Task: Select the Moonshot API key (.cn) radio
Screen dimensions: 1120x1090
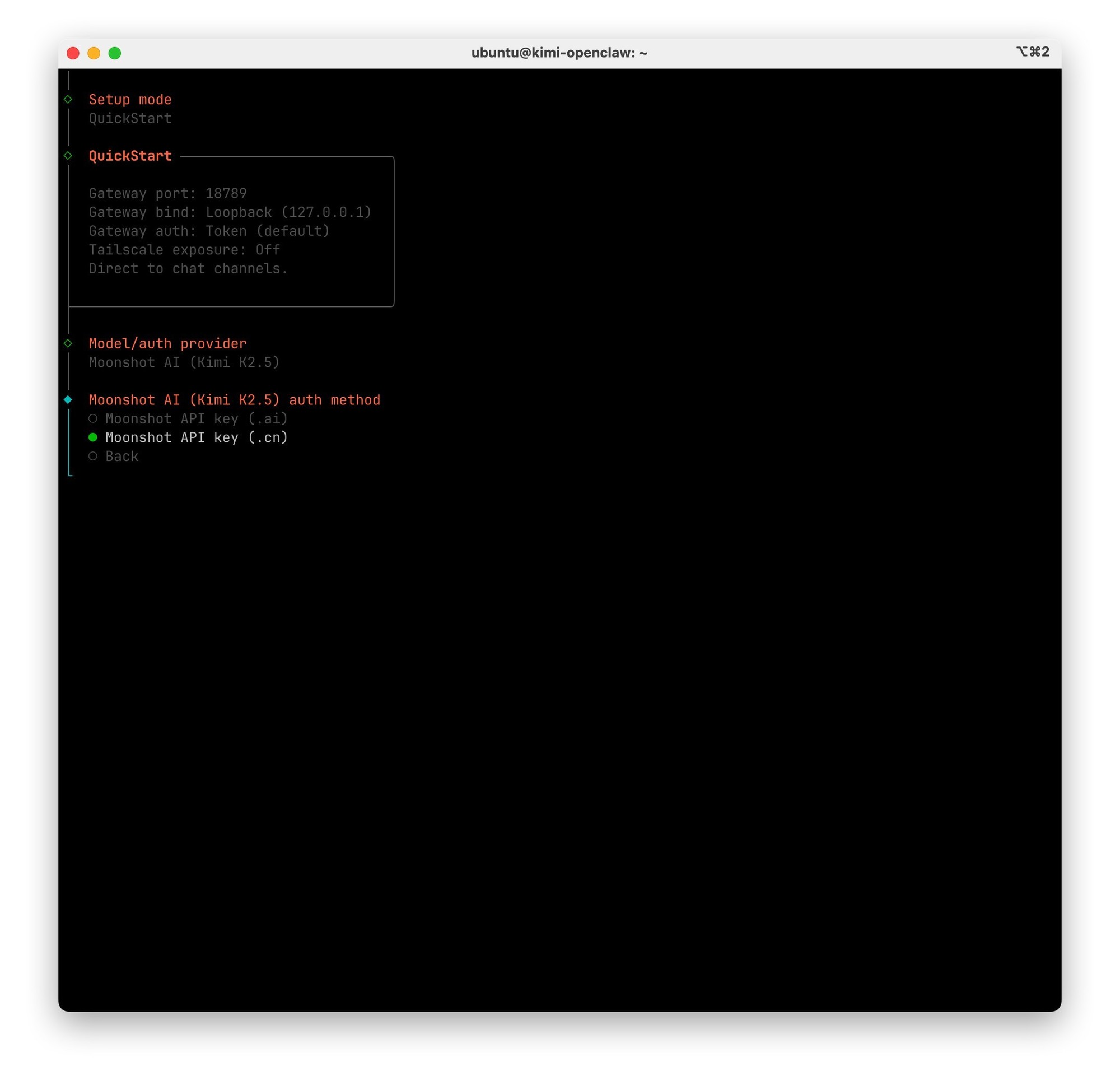Action: pyautogui.click(x=93, y=437)
